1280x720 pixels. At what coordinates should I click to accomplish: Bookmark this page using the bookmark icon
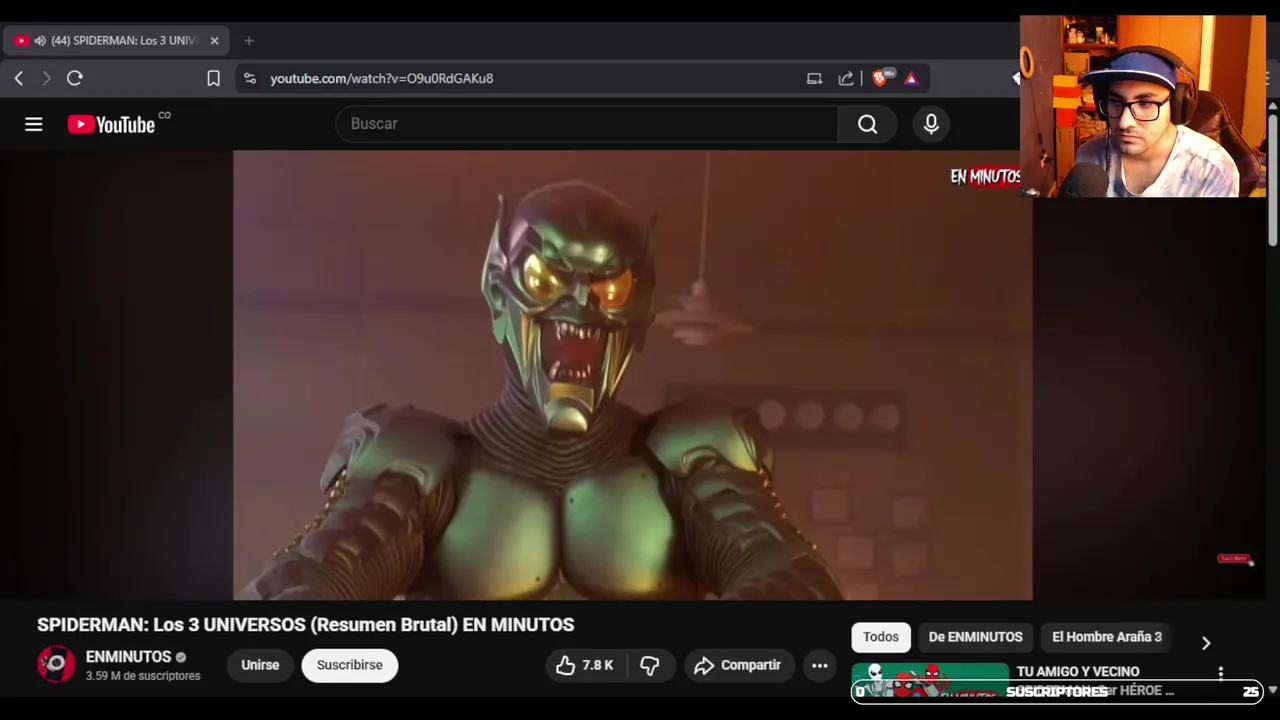[x=213, y=78]
